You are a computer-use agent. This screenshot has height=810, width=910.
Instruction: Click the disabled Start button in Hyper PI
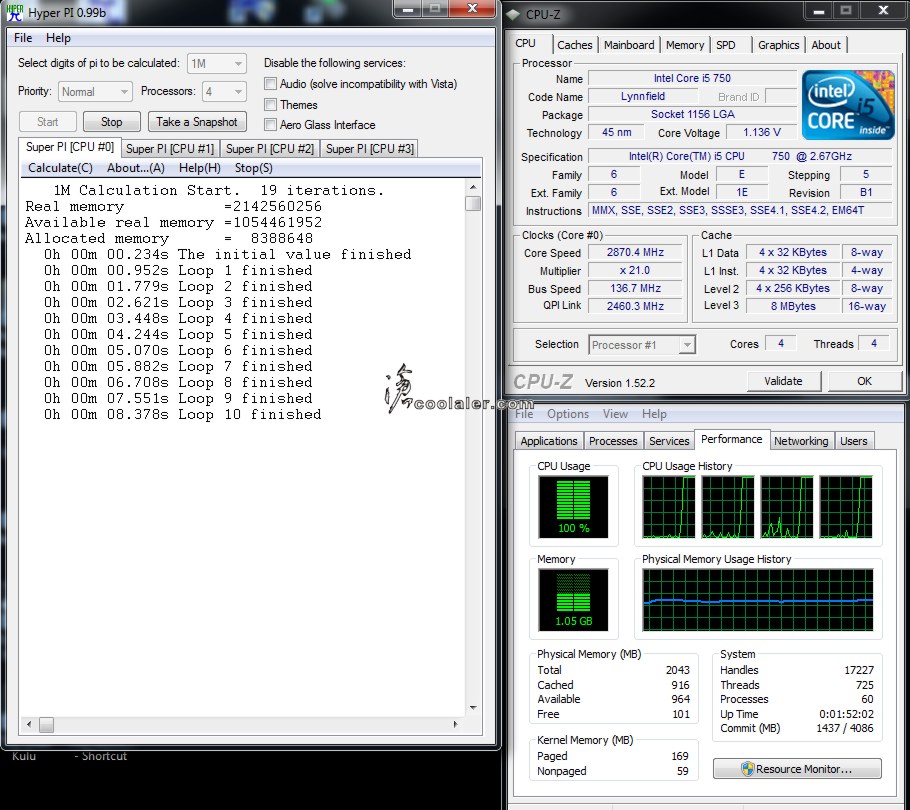click(x=48, y=122)
